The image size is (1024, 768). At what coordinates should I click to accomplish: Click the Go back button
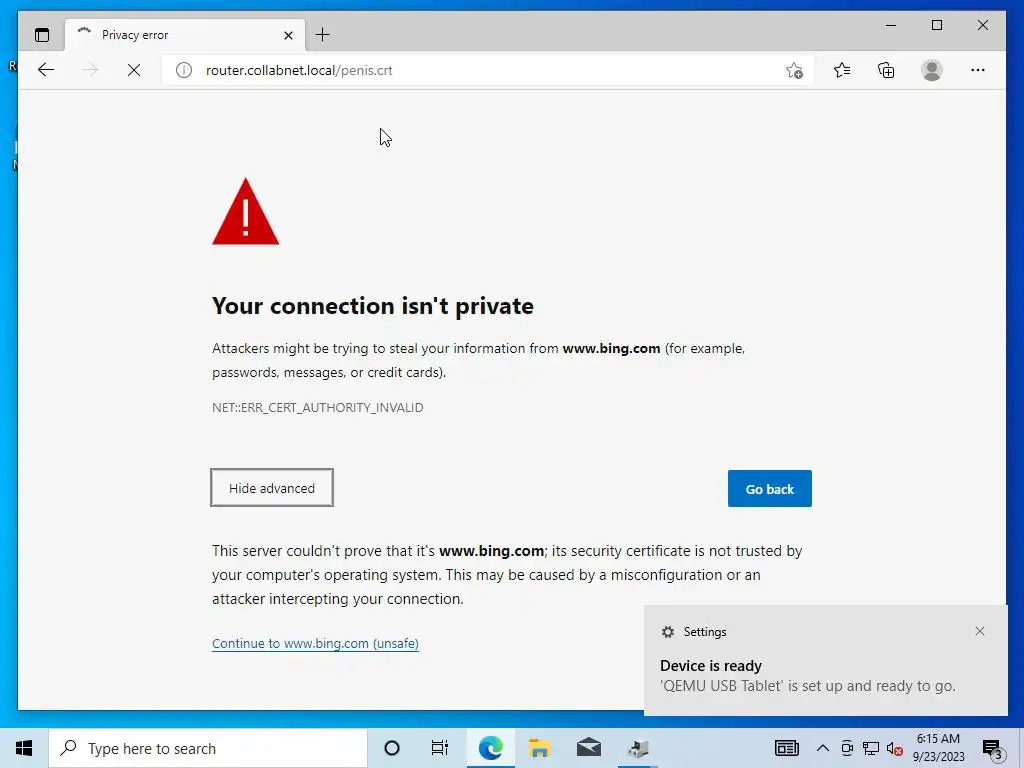[x=769, y=488]
